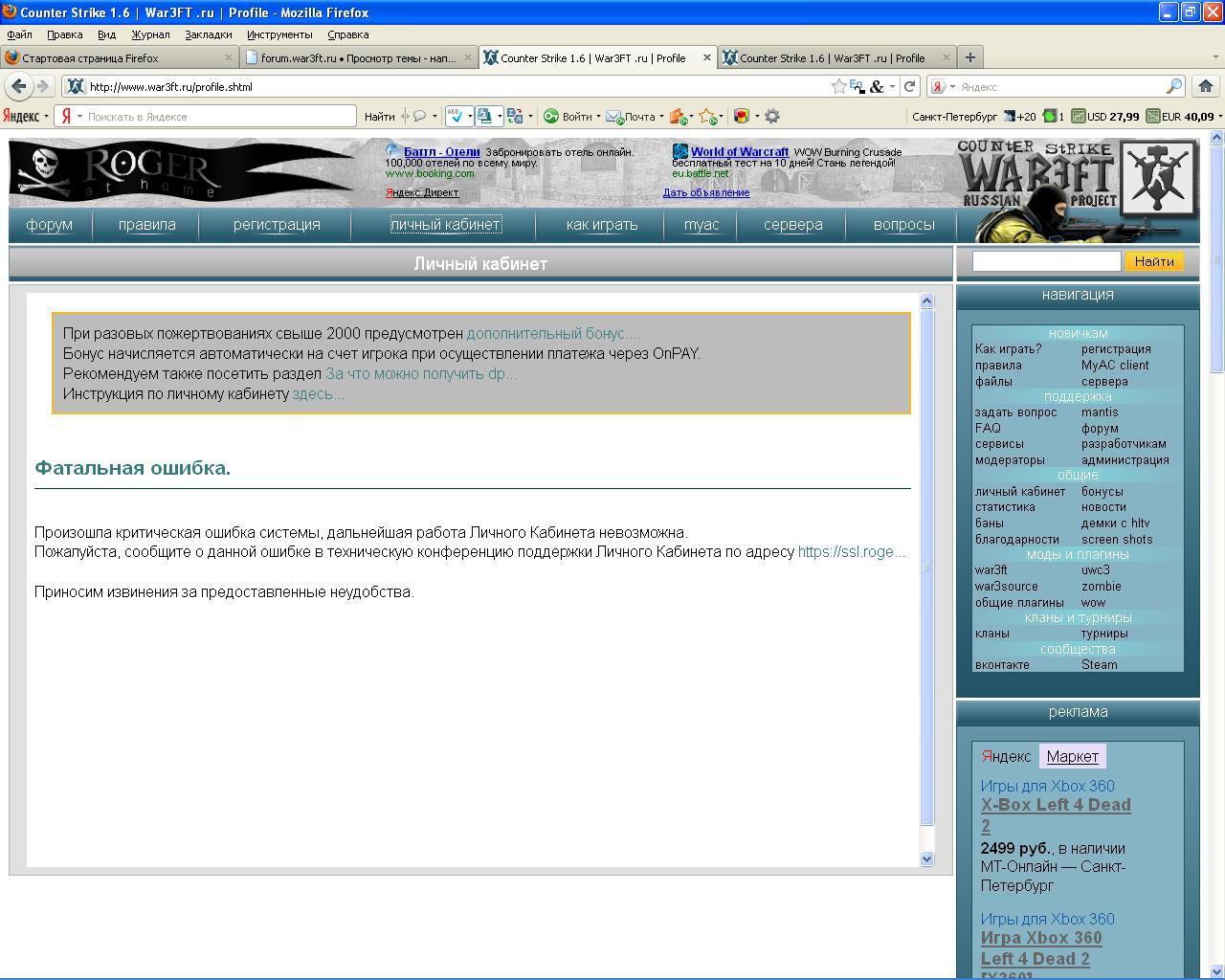Screen dimensions: 1225x980
Task: Open the https://ssl.roge... support link
Action: 852,552
